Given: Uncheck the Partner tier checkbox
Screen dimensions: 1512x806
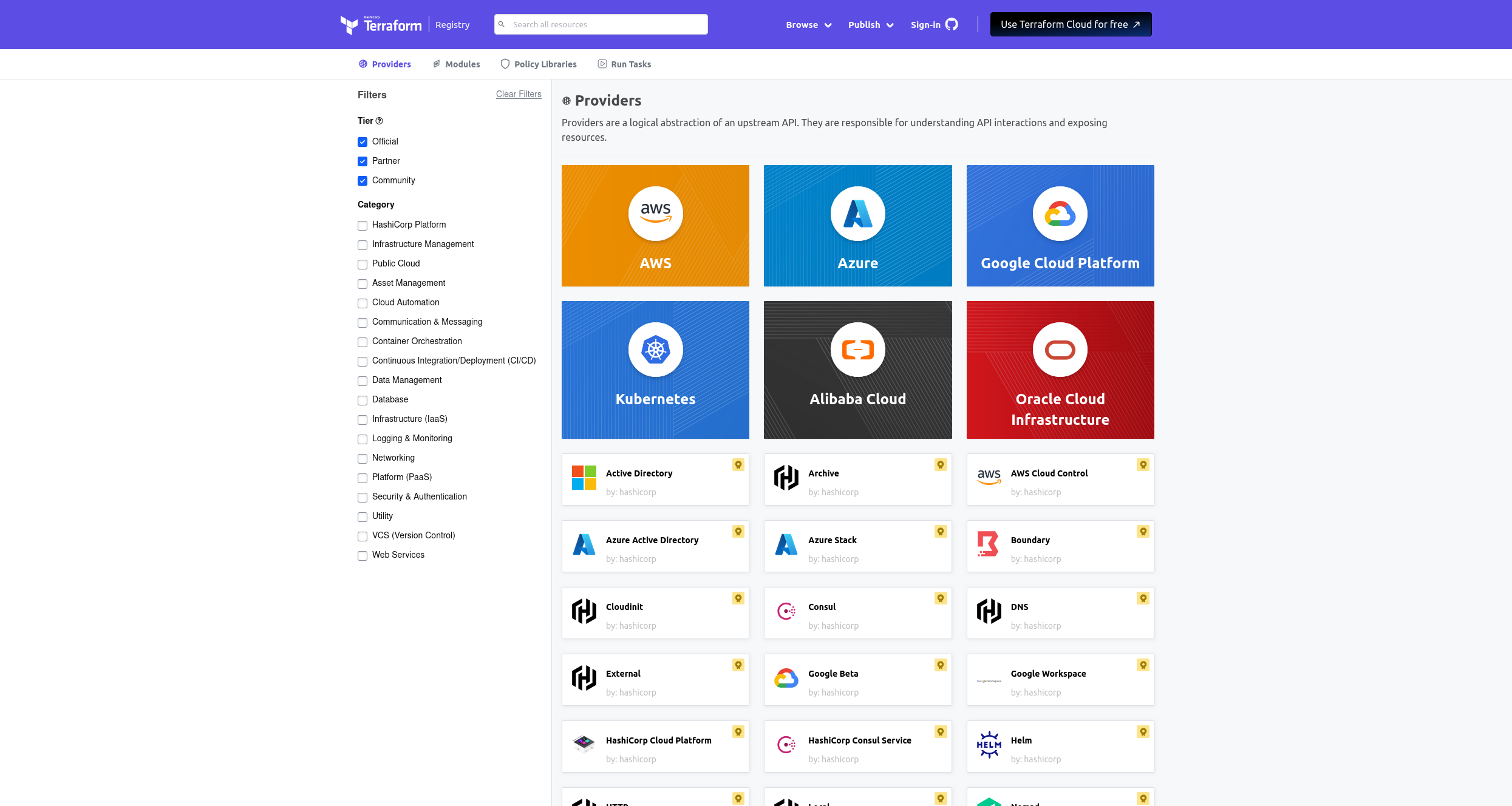Looking at the screenshot, I should (363, 161).
